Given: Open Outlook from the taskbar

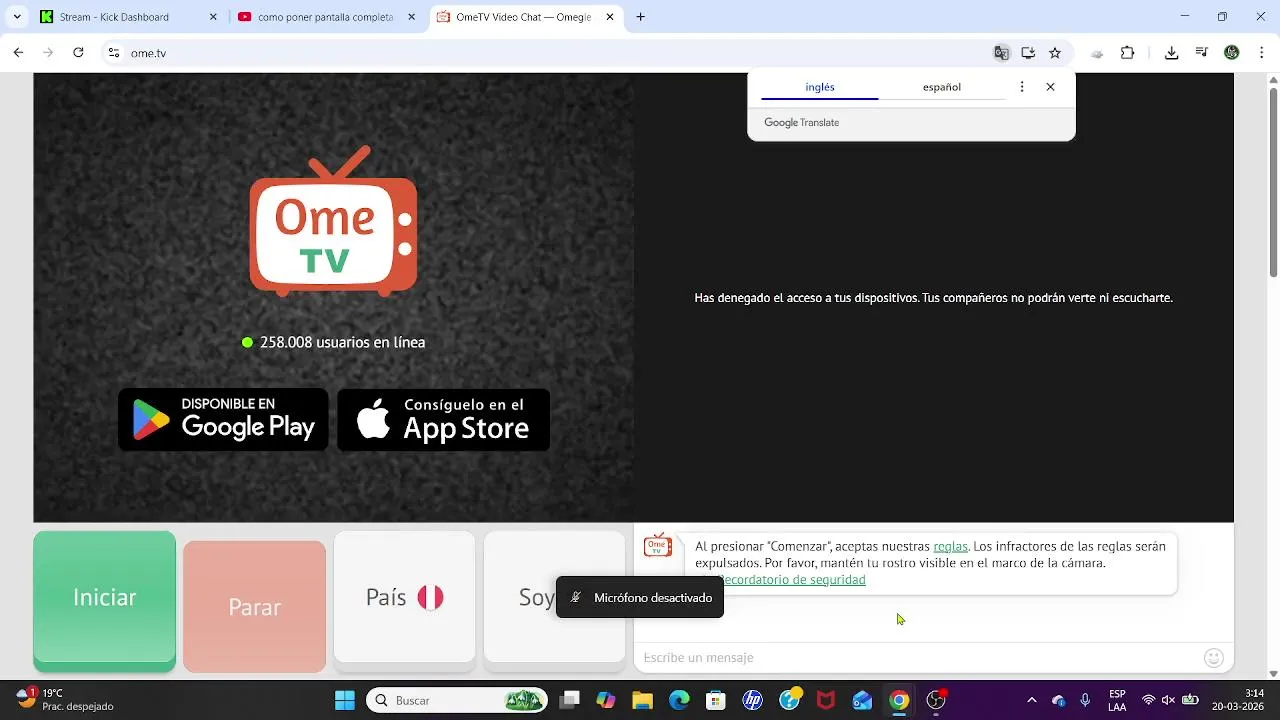Looking at the screenshot, I should (862, 700).
